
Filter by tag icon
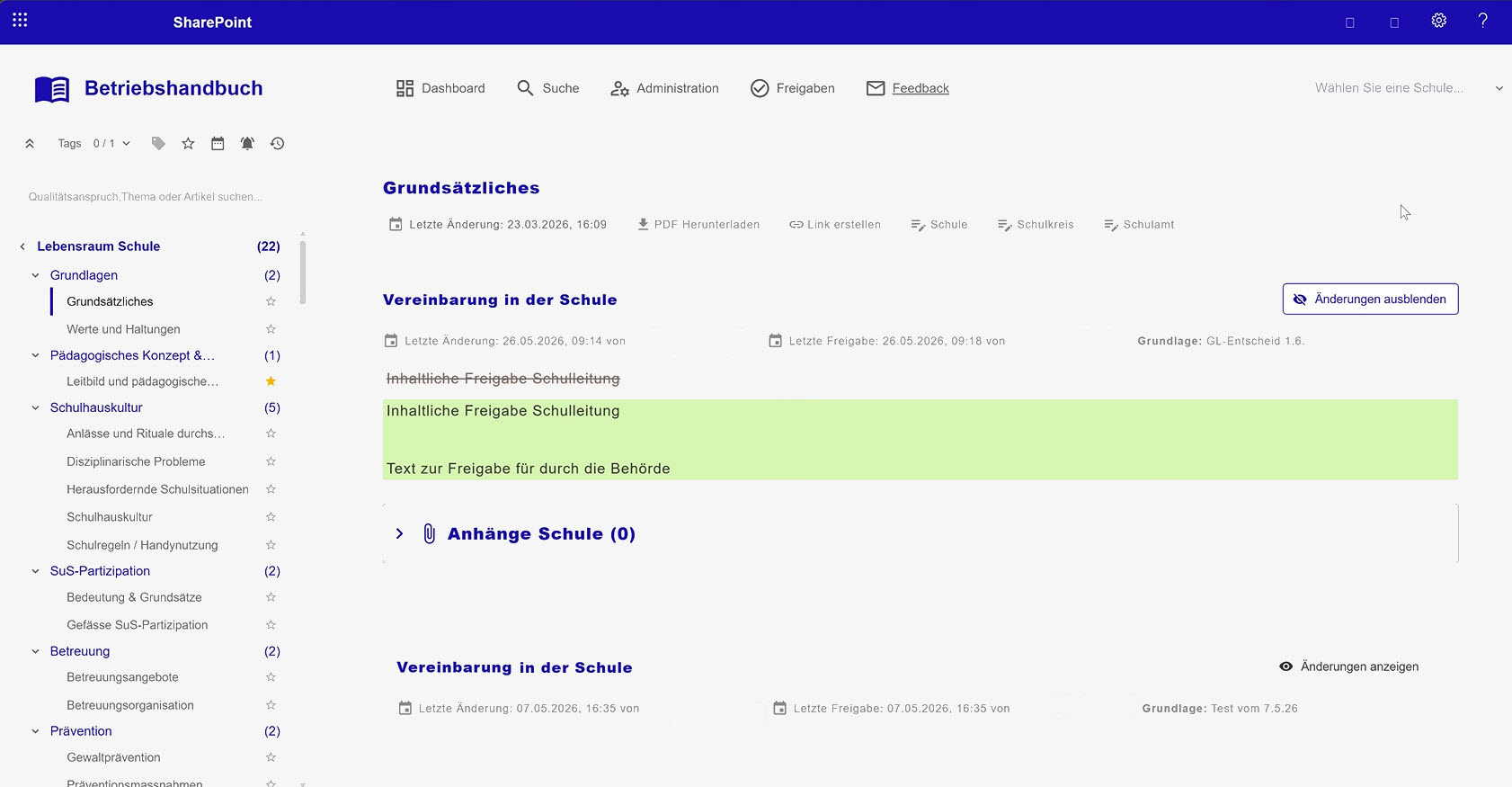(158, 143)
